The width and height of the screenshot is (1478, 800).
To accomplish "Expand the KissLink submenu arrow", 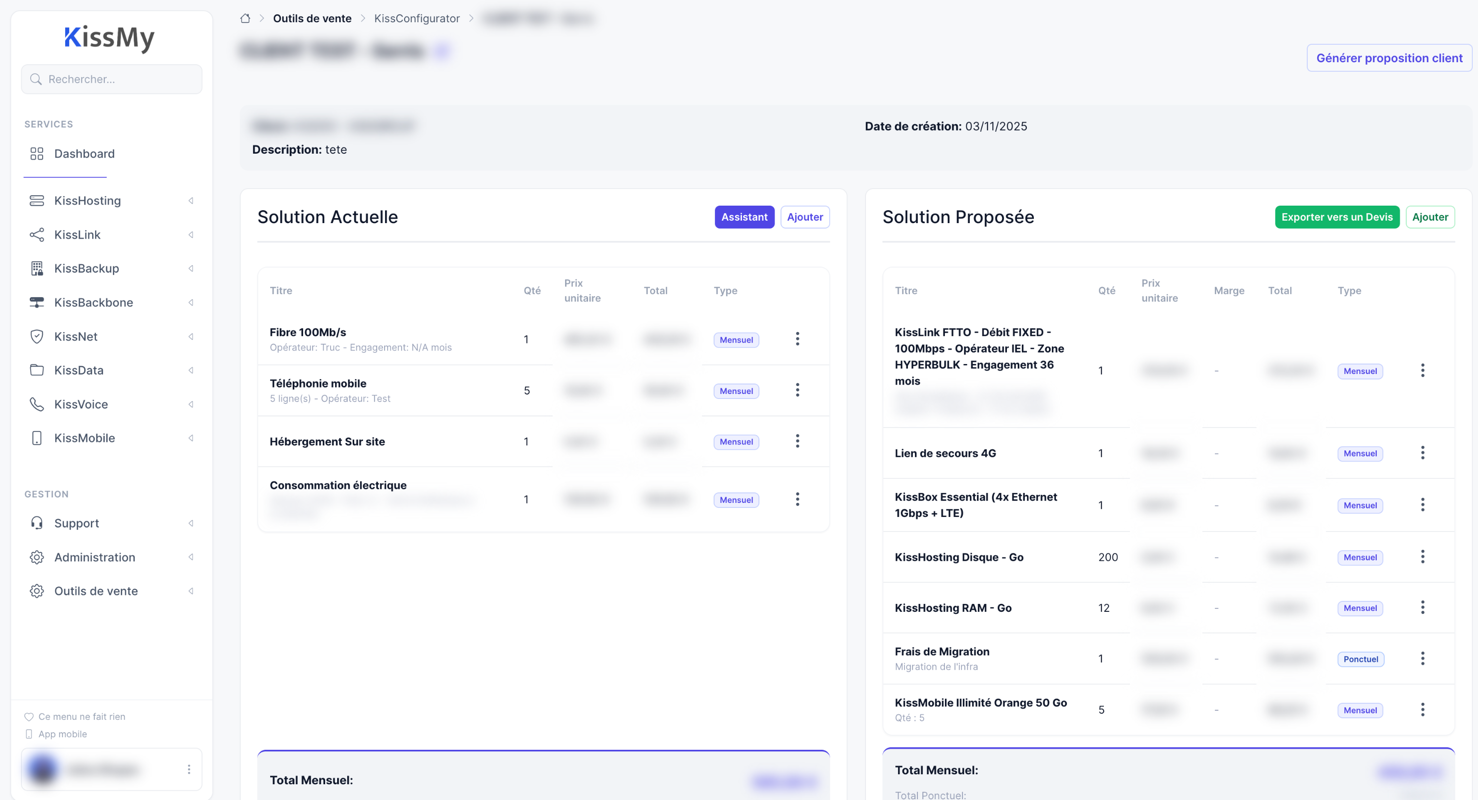I will point(191,235).
